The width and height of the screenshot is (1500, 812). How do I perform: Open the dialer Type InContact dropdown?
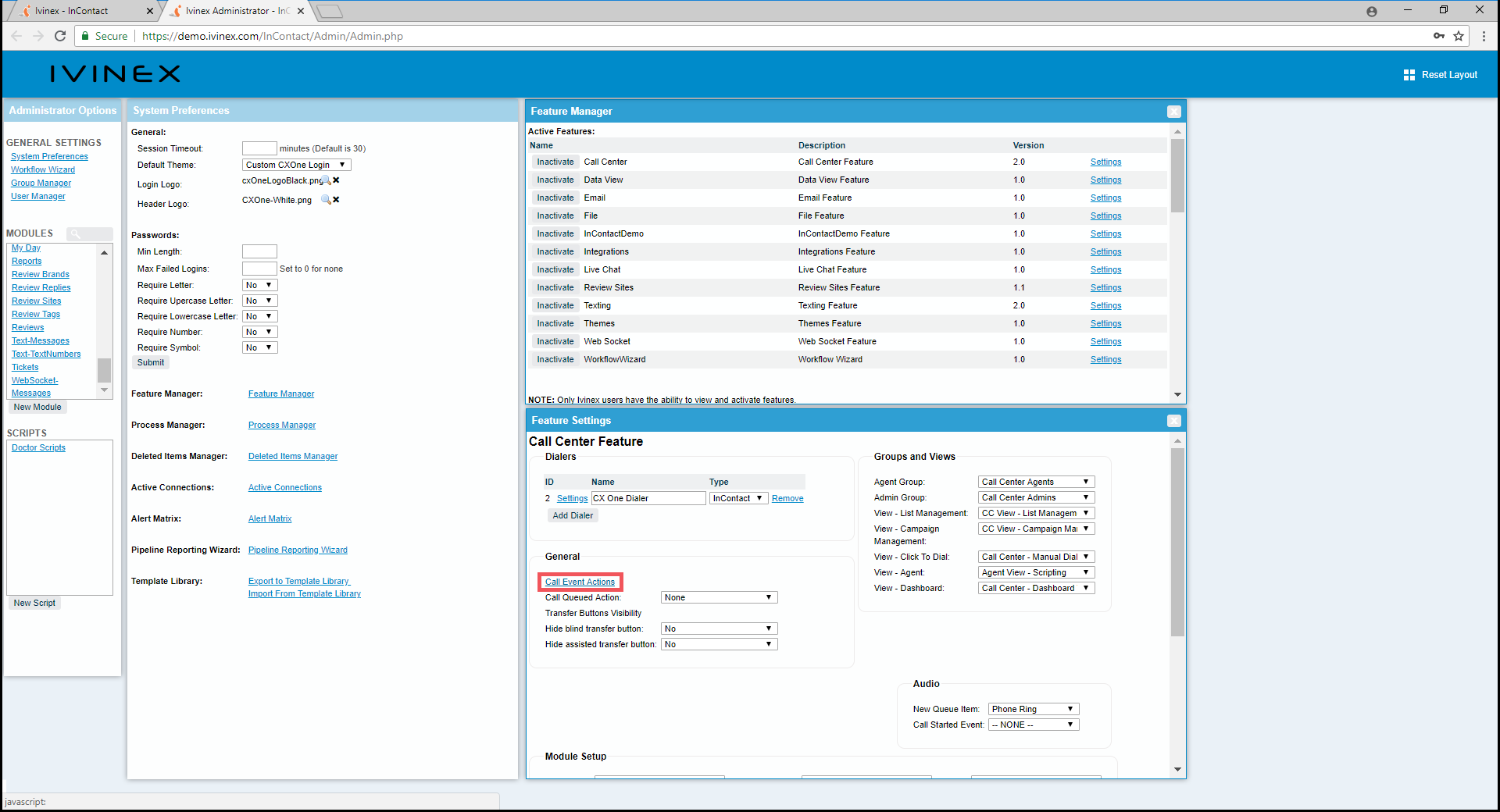pos(738,498)
